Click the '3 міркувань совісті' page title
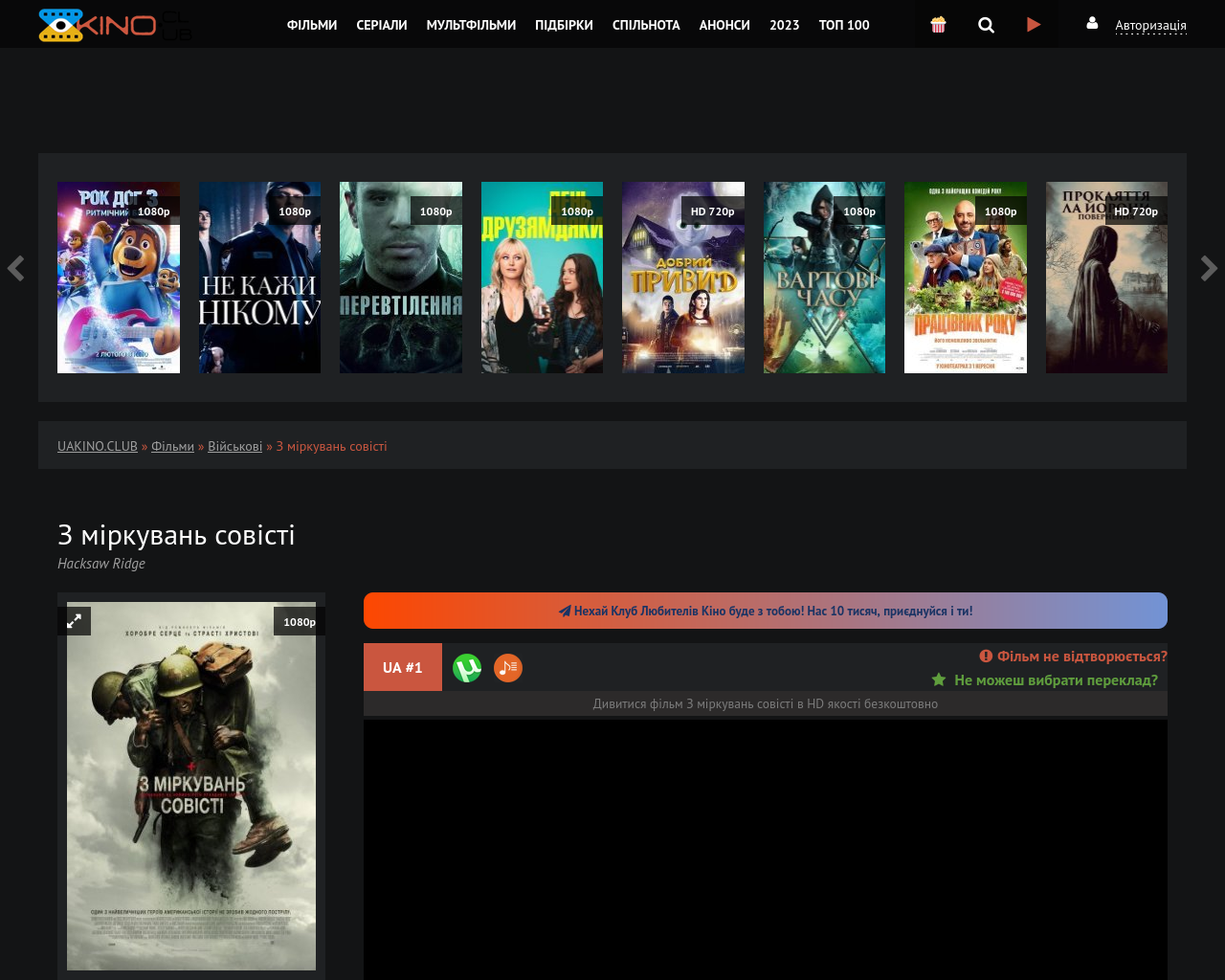The image size is (1225, 980). click(x=176, y=534)
